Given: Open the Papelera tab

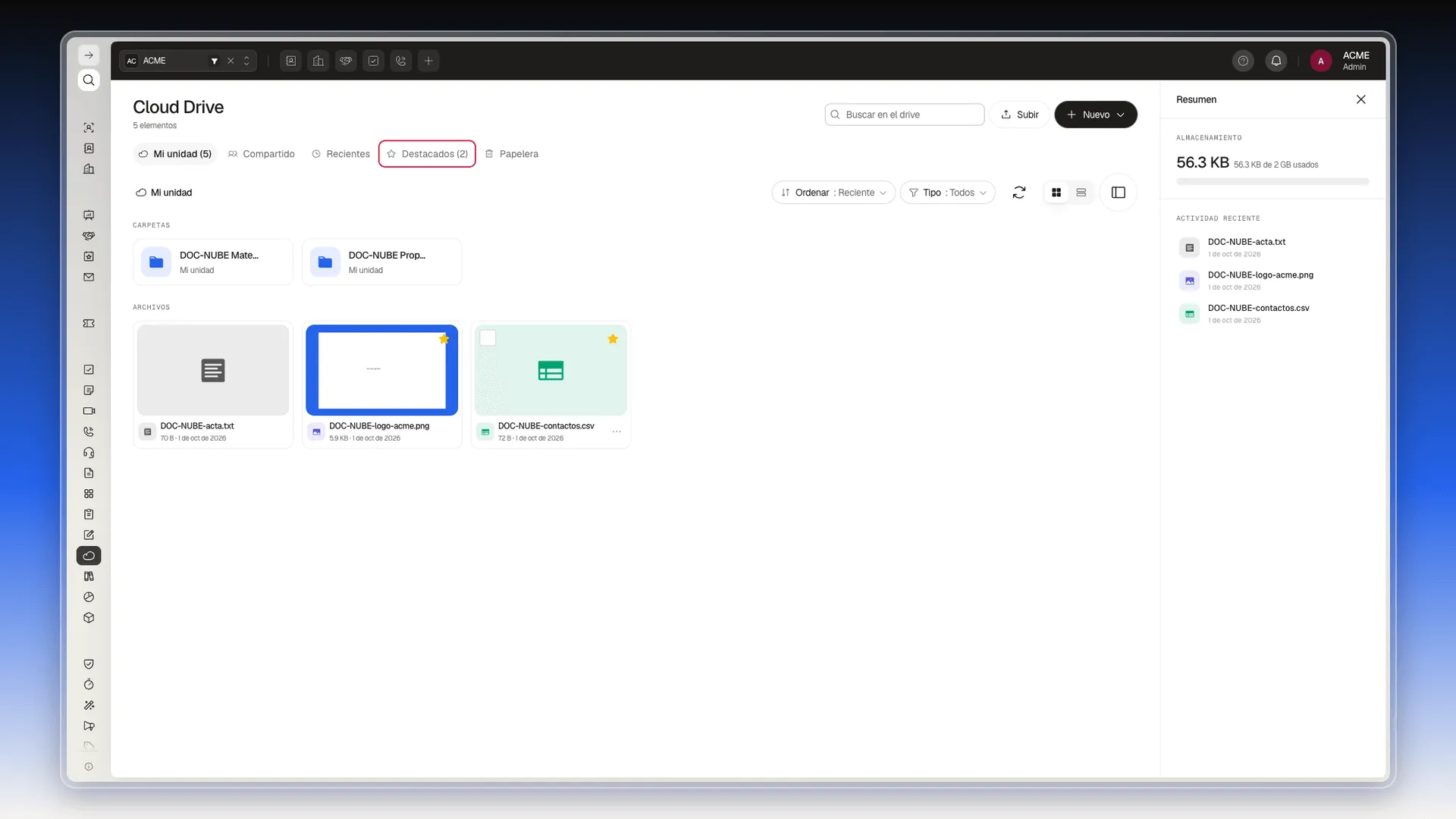Looking at the screenshot, I should click(x=512, y=154).
